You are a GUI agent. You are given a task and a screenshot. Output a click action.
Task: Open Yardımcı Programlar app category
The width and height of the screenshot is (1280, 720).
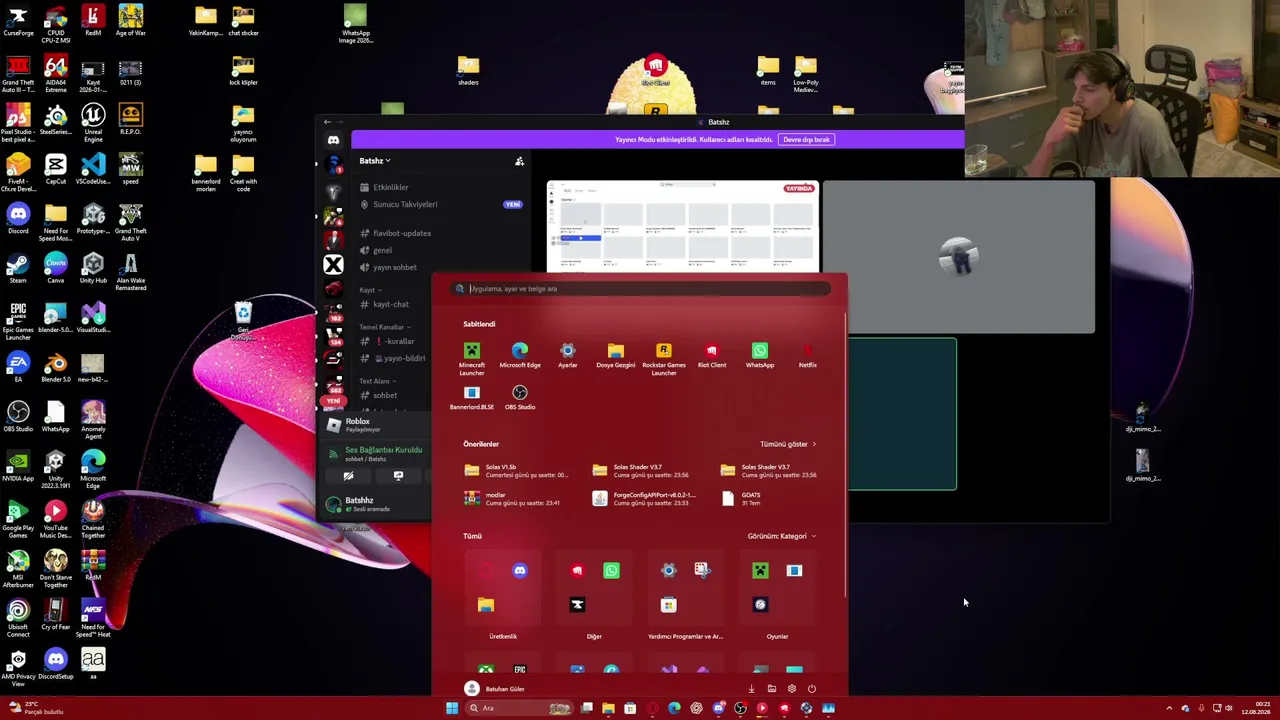[x=685, y=596]
